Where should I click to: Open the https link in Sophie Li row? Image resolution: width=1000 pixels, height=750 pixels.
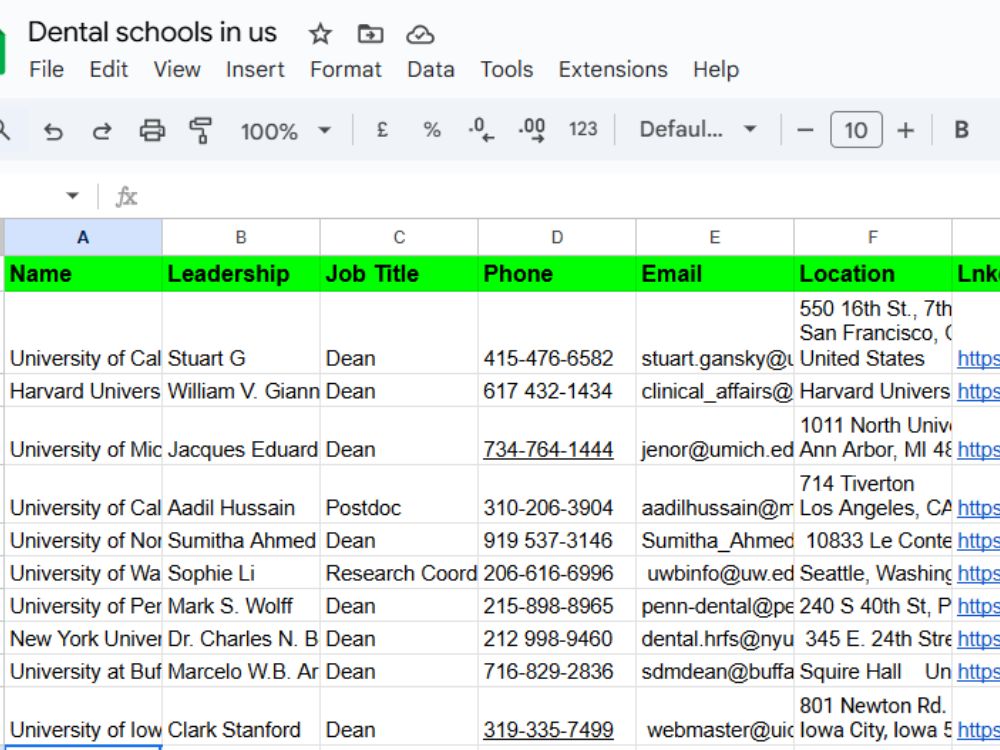pyautogui.click(x=978, y=573)
